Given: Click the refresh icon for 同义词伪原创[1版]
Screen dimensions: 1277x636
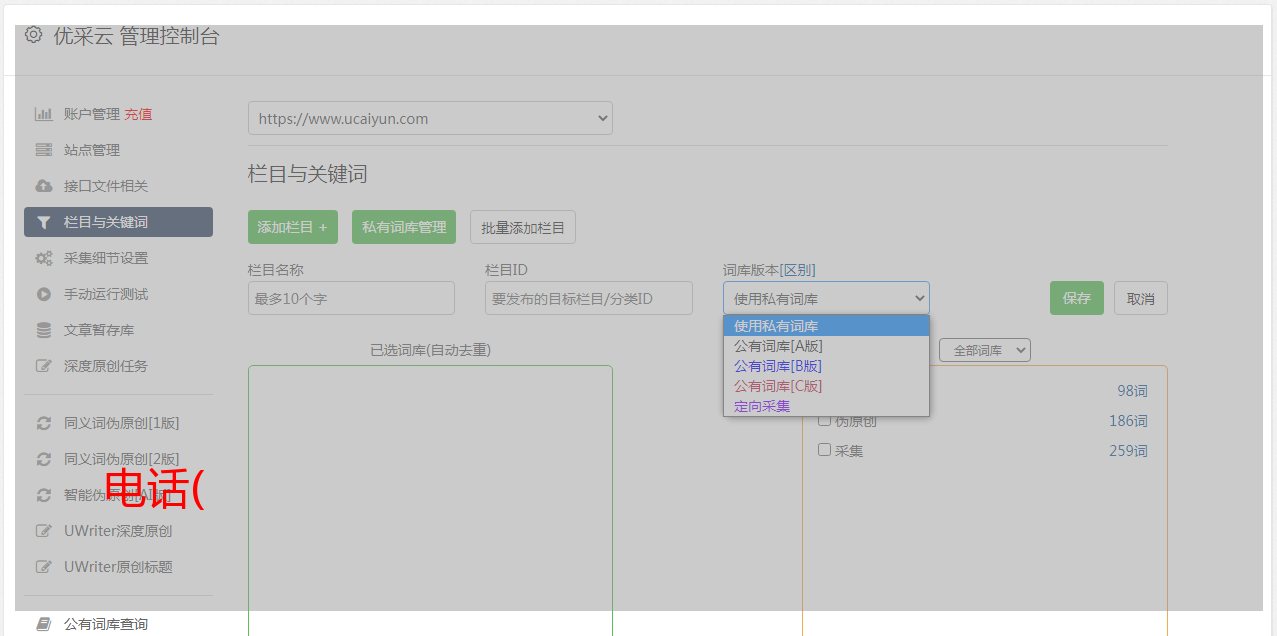Looking at the screenshot, I should click(44, 423).
